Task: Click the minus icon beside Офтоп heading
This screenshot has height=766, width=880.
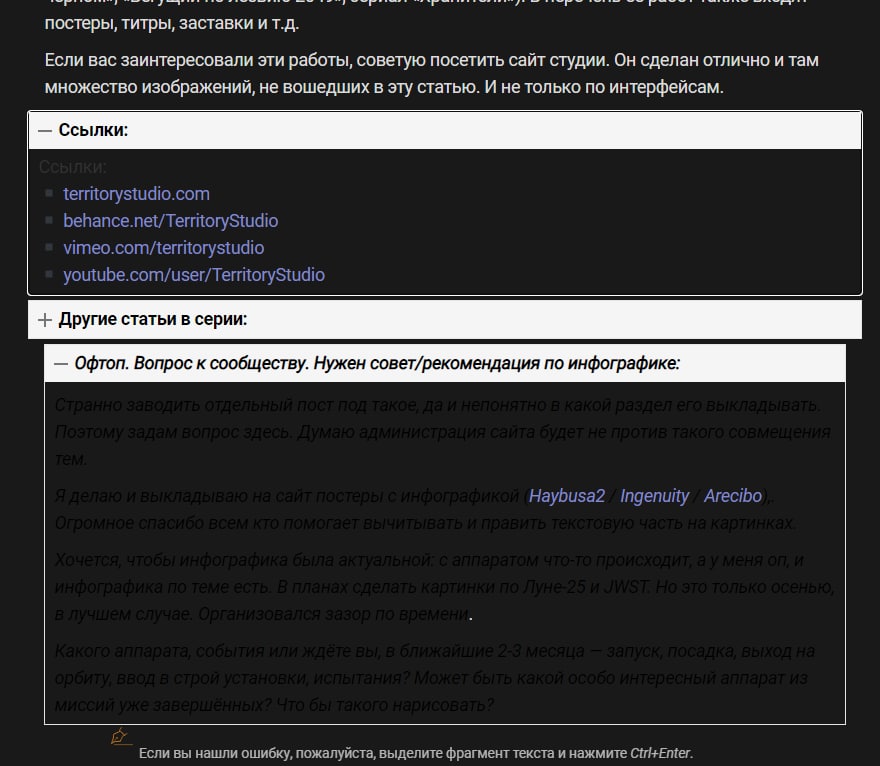Action: pos(61,364)
